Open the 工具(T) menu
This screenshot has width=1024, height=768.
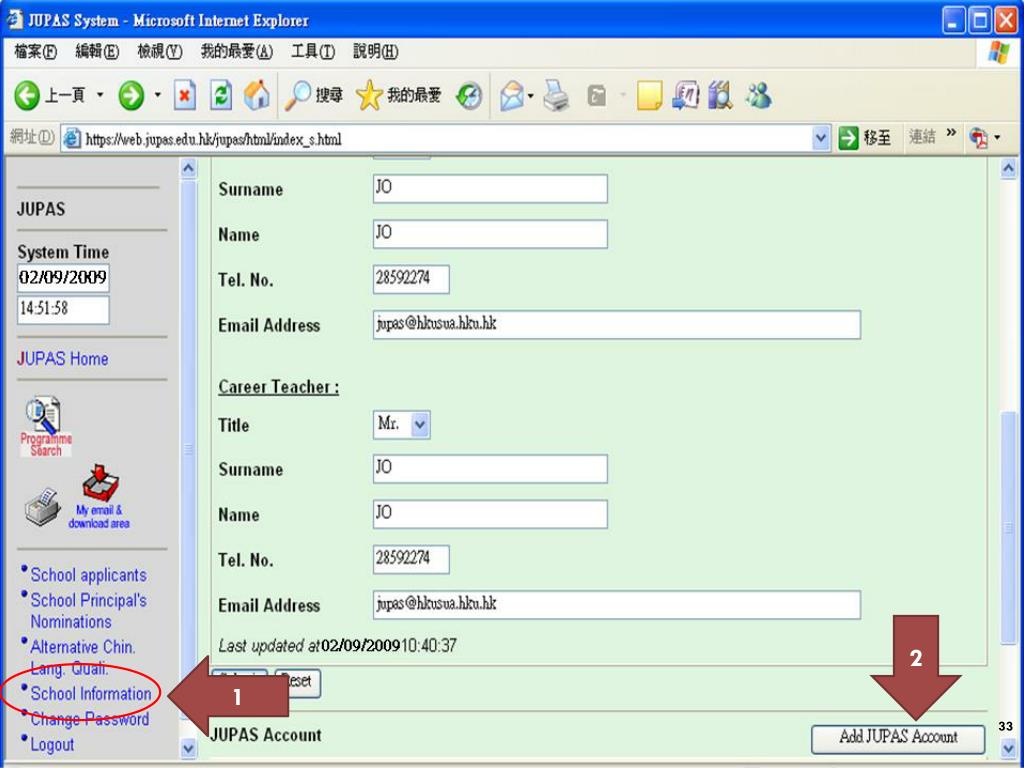(x=313, y=52)
